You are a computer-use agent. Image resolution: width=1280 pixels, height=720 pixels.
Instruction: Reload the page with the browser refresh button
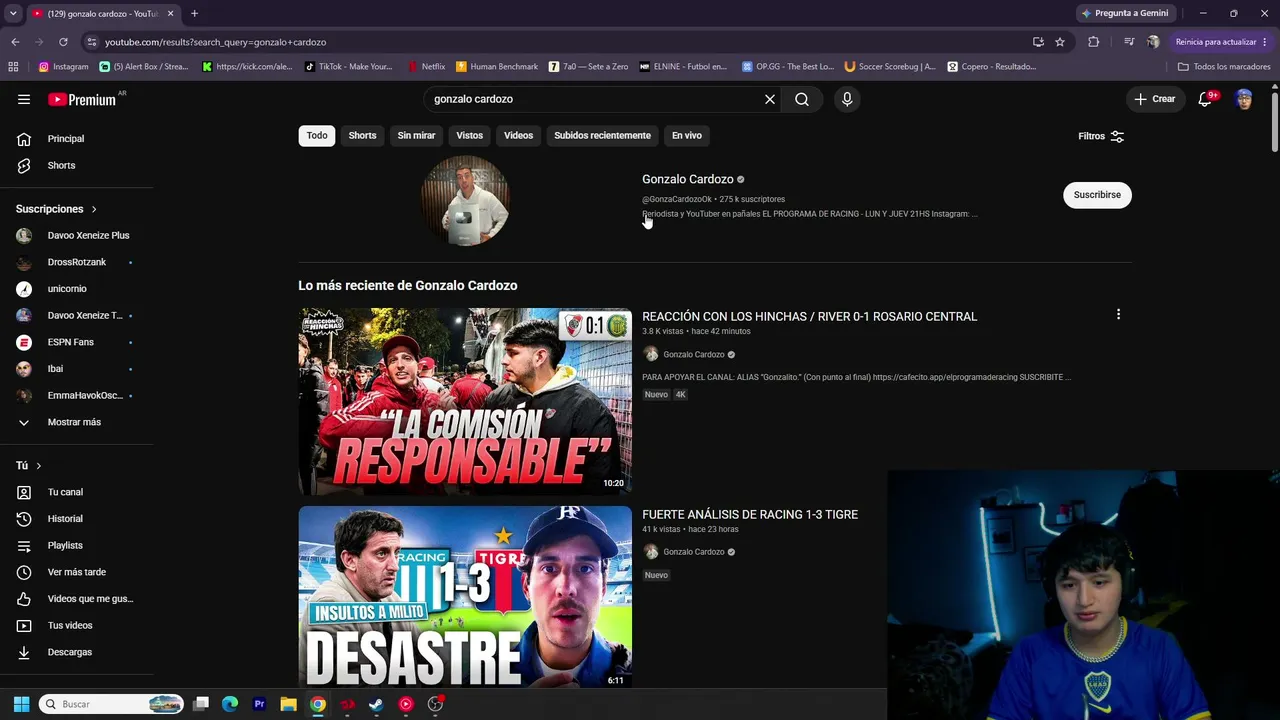pyautogui.click(x=63, y=42)
